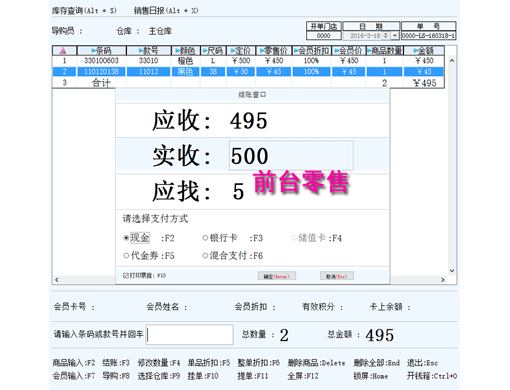Click the ¥495 total amount cell

pyautogui.click(x=424, y=83)
